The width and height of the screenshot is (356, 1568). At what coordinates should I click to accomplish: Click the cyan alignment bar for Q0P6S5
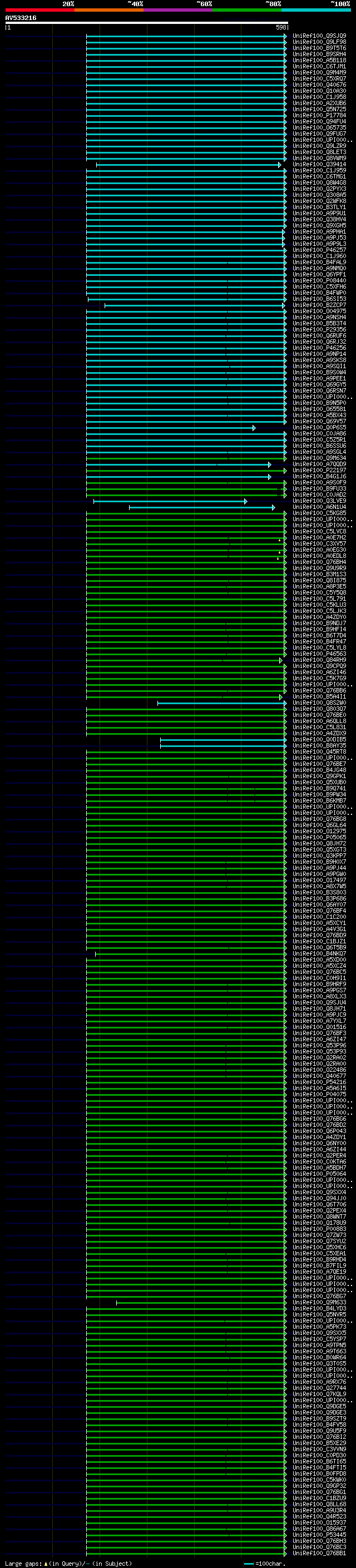(171, 428)
